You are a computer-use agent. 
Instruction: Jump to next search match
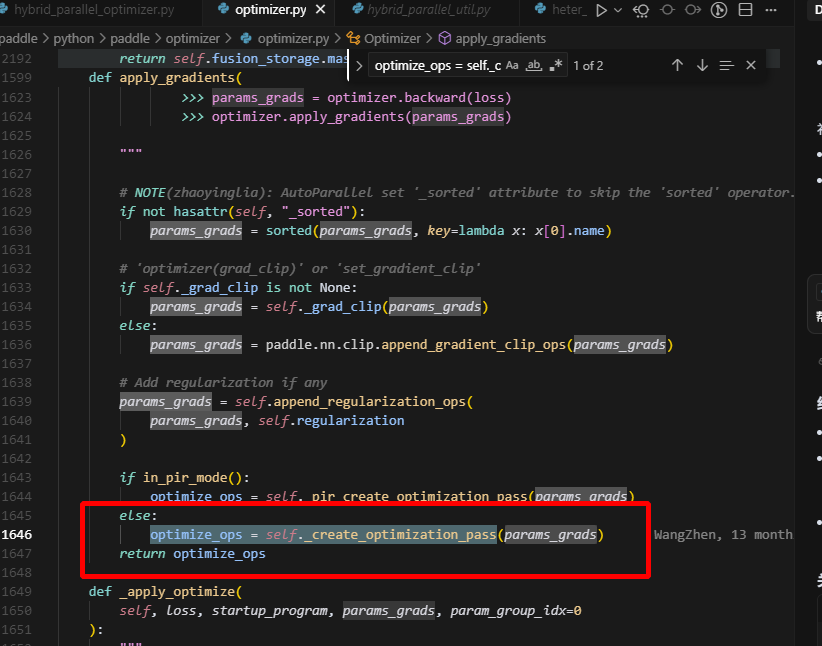702,65
